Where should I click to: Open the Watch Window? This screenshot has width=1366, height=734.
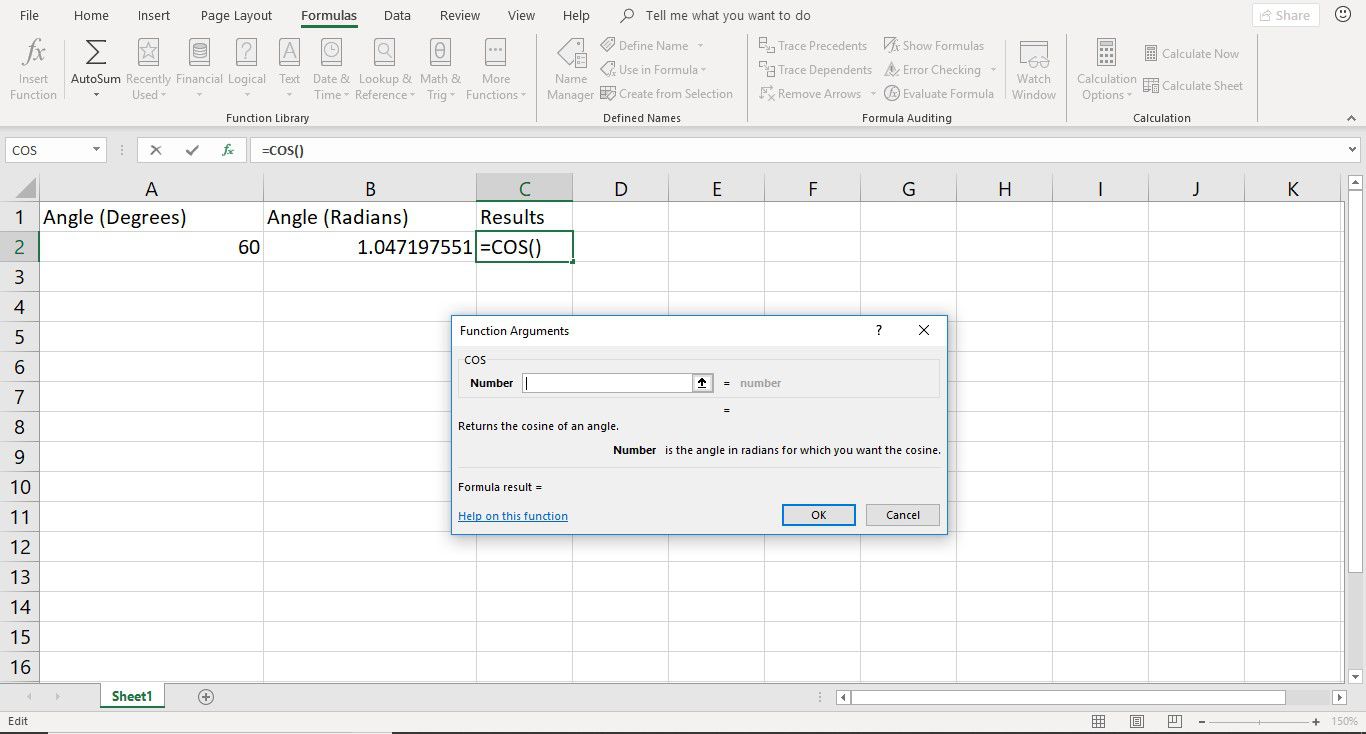coord(1033,70)
